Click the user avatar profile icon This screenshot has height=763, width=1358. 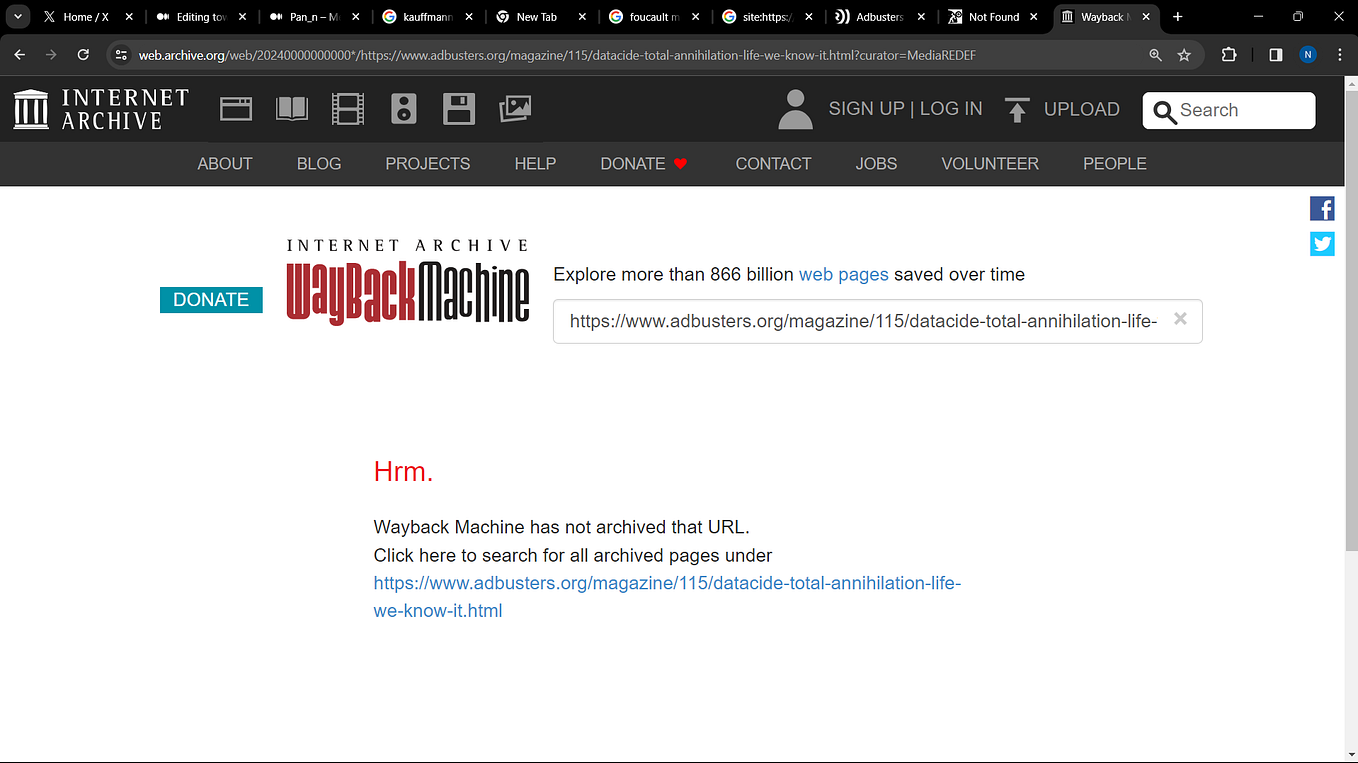[795, 108]
